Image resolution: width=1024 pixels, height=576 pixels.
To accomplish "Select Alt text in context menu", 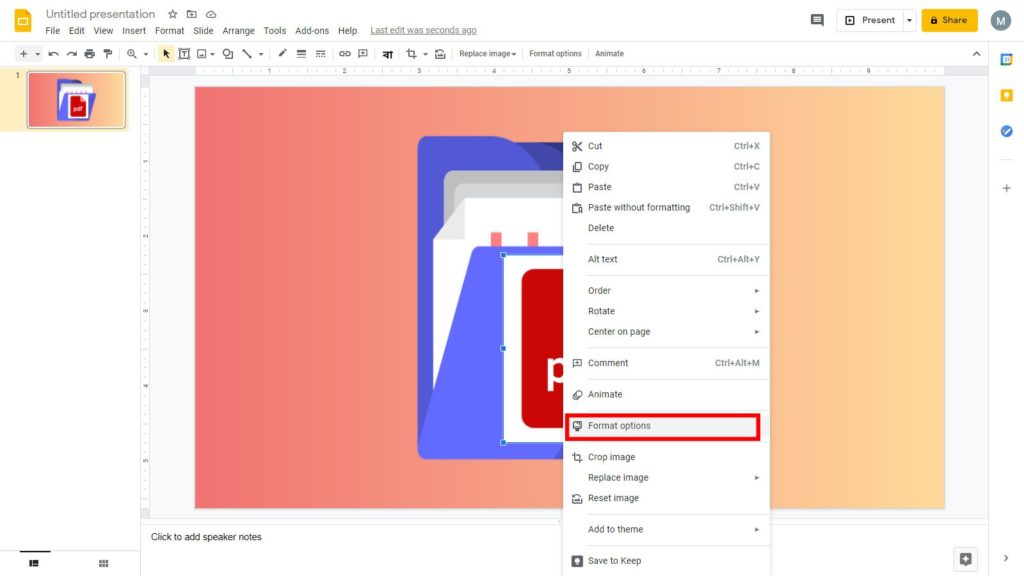I will click(x=667, y=259).
